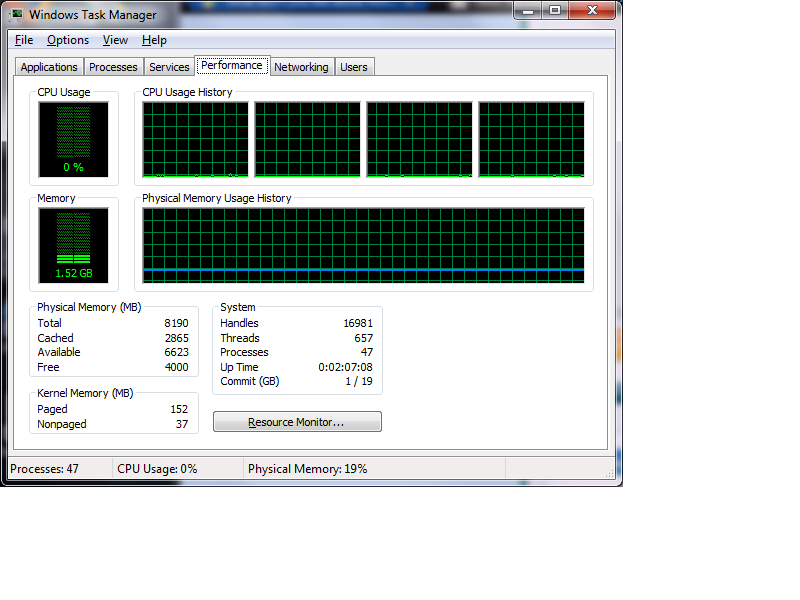
Task: Click the second CPU usage history graph
Action: click(308, 139)
